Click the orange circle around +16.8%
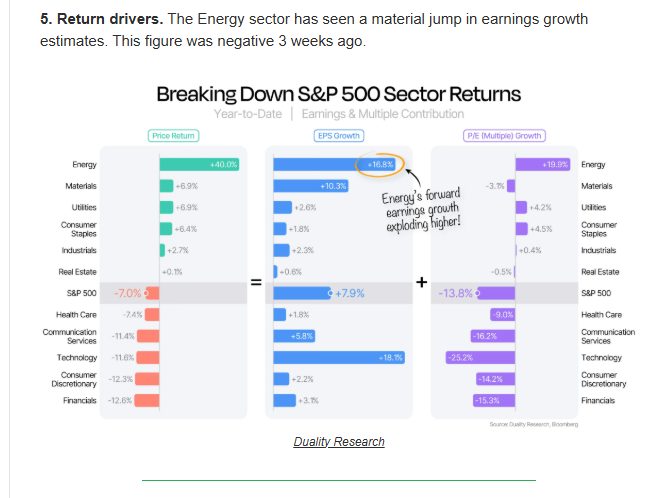 point(381,164)
